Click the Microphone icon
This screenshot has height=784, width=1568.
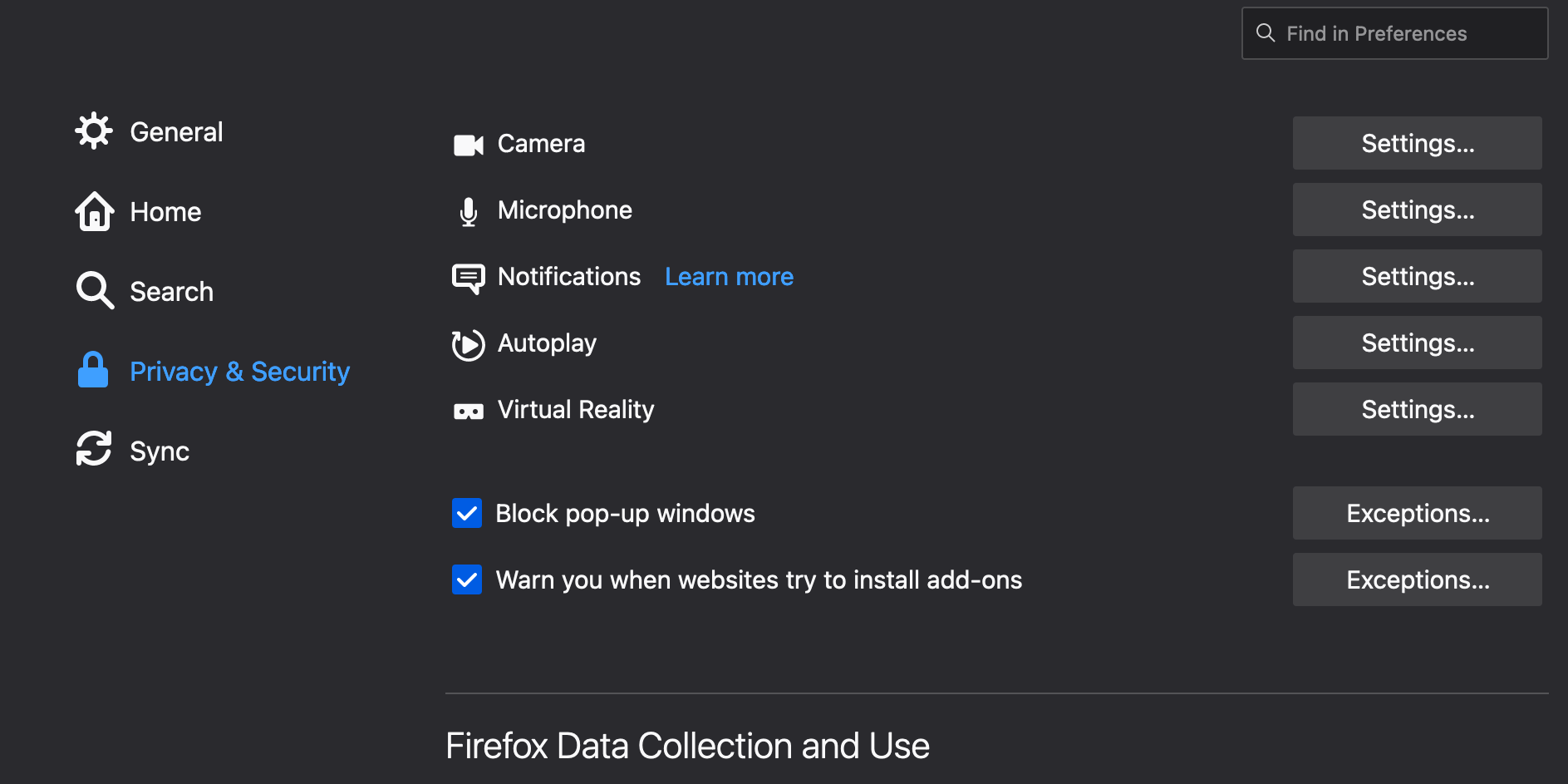point(469,210)
